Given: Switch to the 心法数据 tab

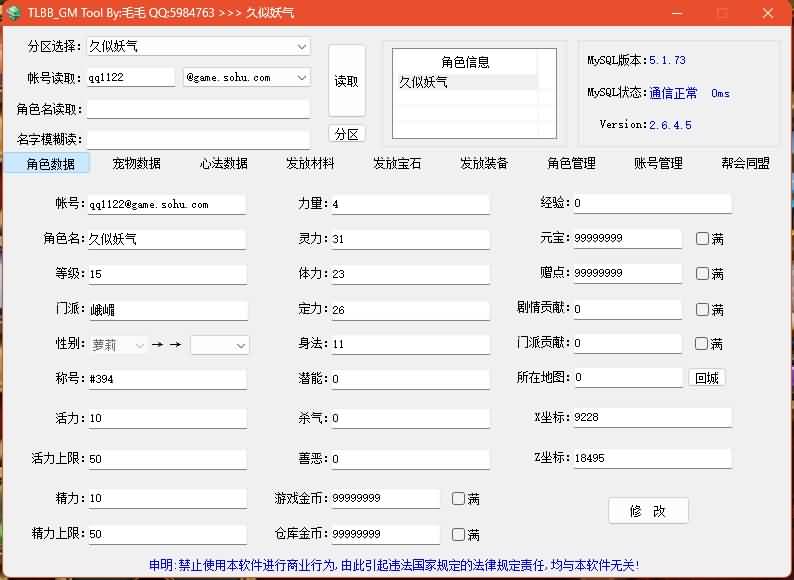Looking at the screenshot, I should (x=223, y=164).
